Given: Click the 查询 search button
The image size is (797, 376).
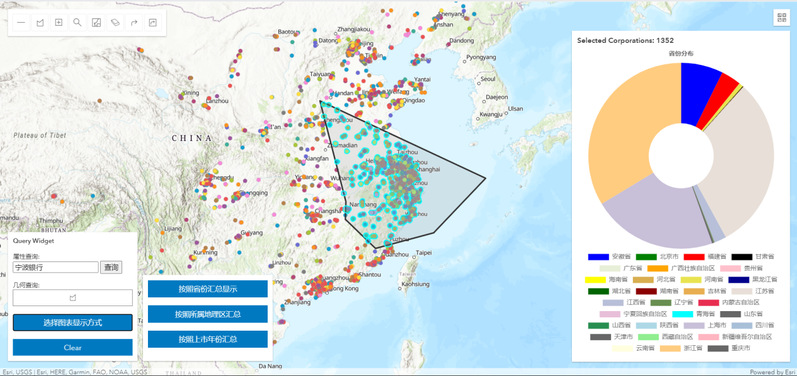Looking at the screenshot, I should point(111,267).
